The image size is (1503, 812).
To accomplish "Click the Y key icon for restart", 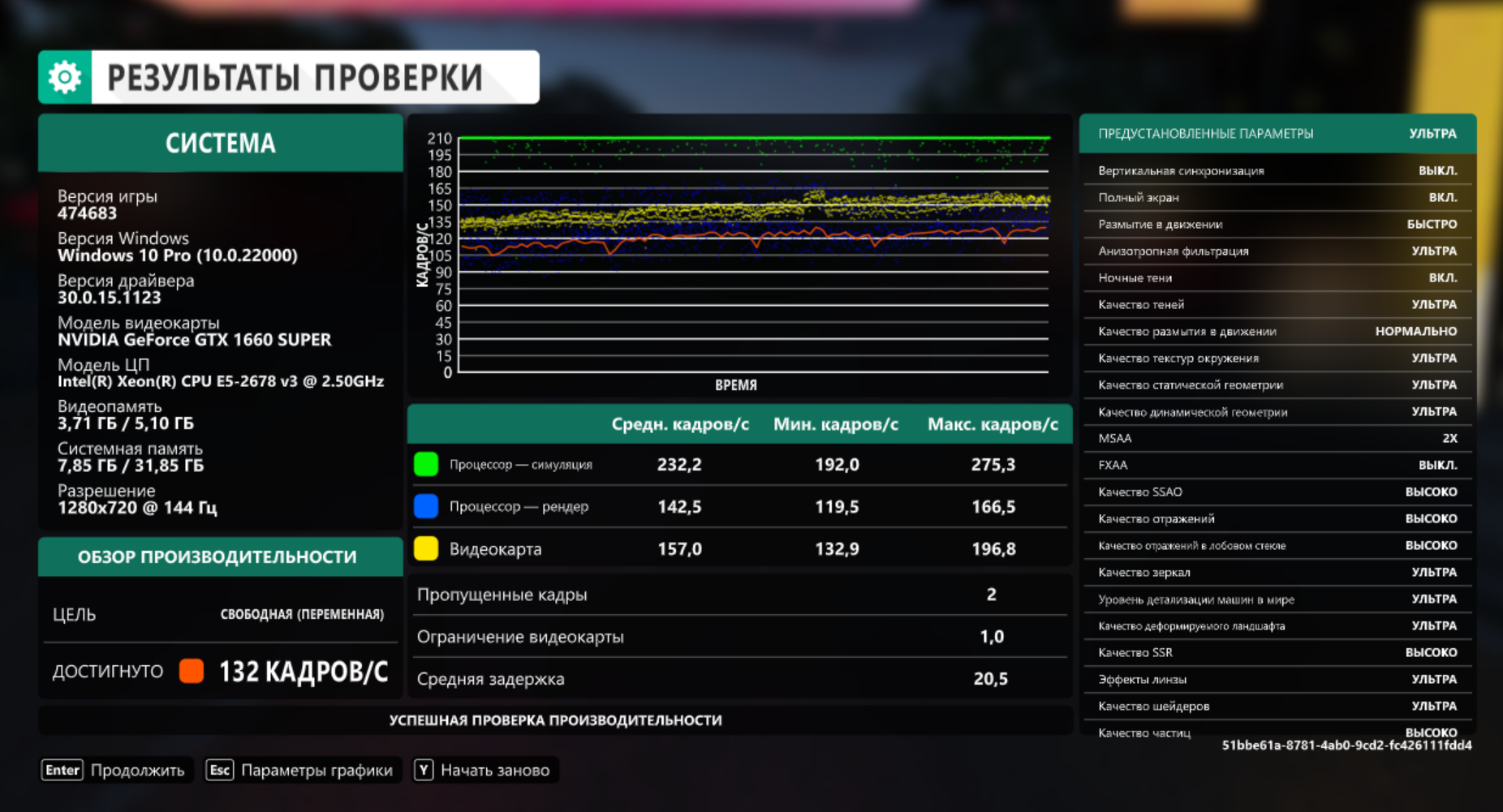I will point(424,770).
